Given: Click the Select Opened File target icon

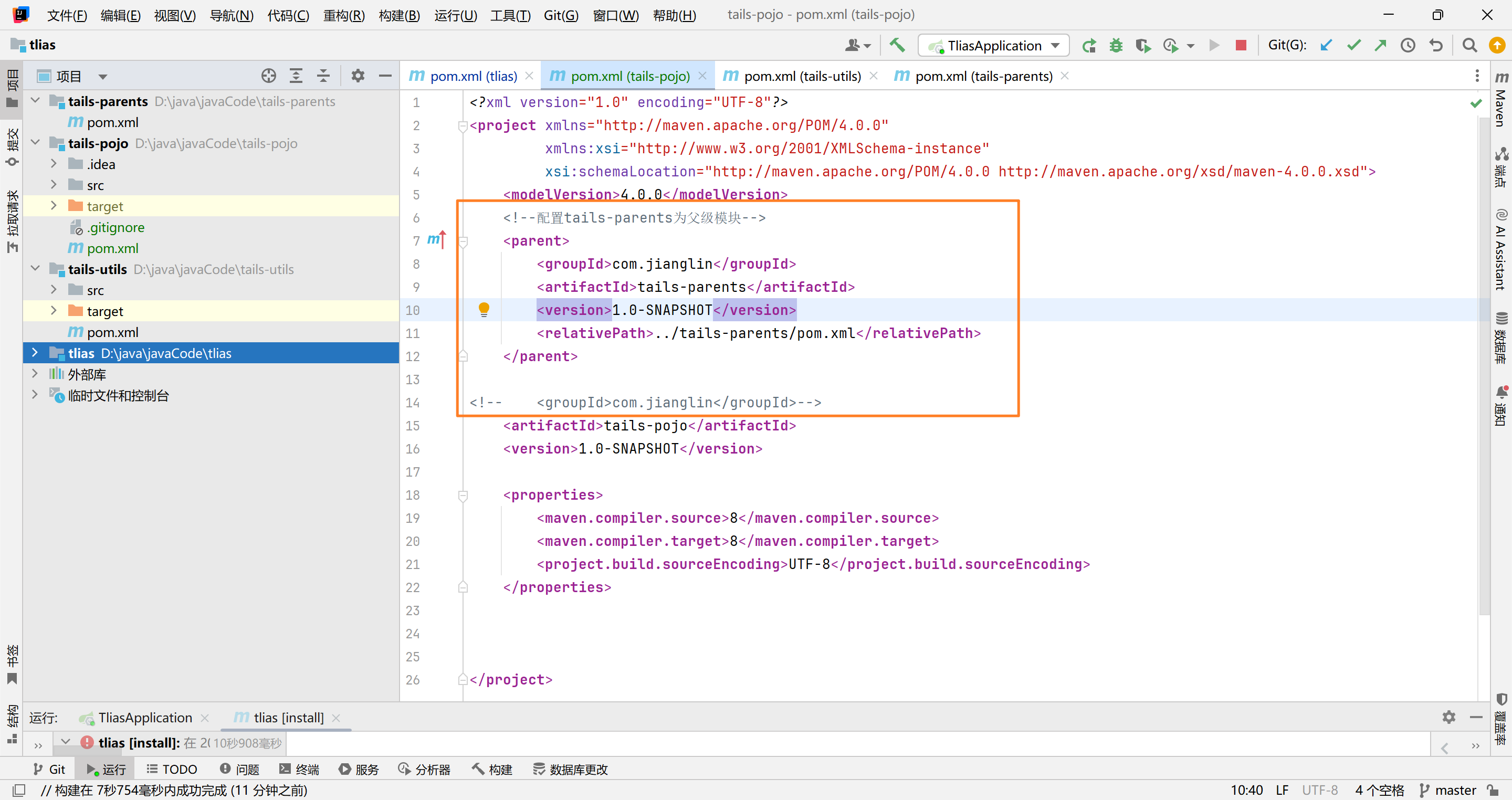Looking at the screenshot, I should point(268,76).
